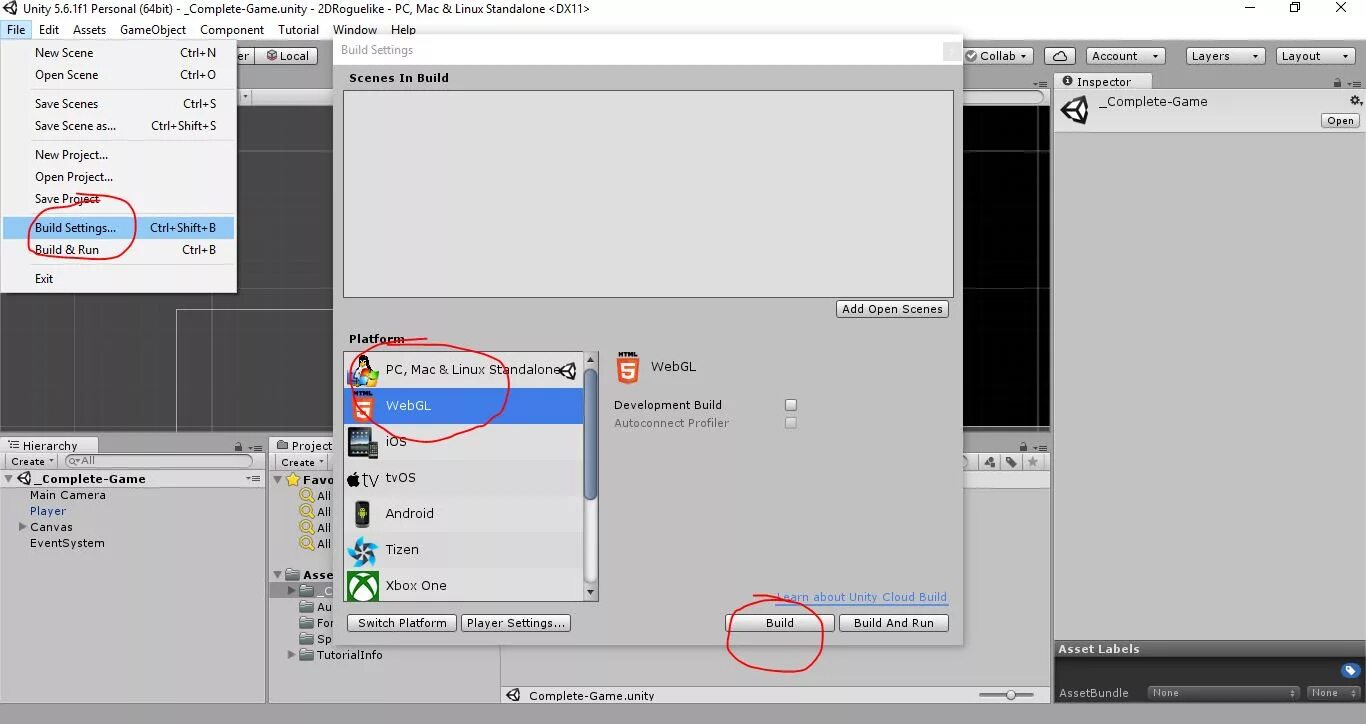Image resolution: width=1366 pixels, height=724 pixels.
Task: Click the Build button
Action: point(779,623)
